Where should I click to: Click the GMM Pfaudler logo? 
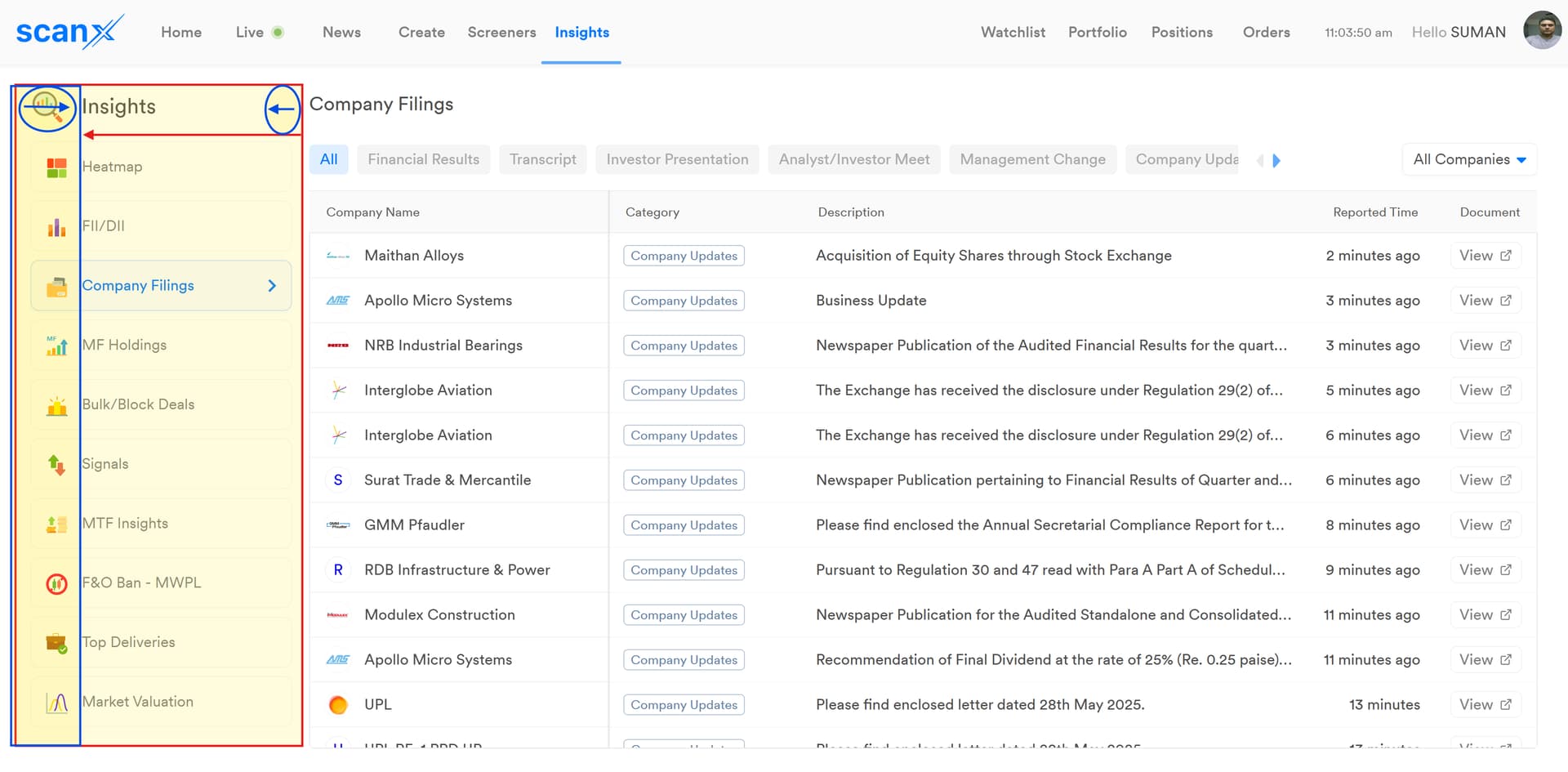(338, 525)
